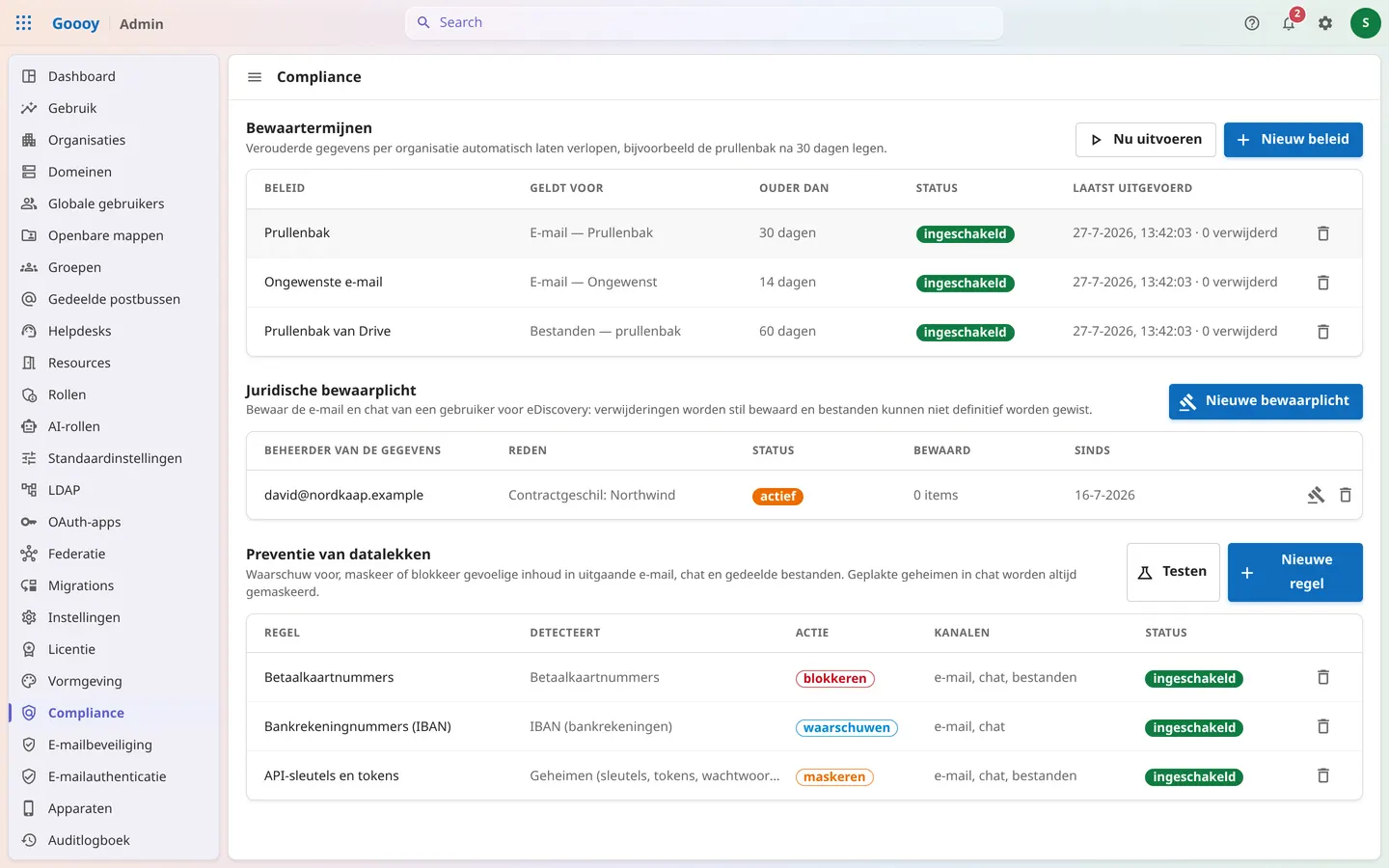Click the Nu uitvoeren button

point(1146,140)
